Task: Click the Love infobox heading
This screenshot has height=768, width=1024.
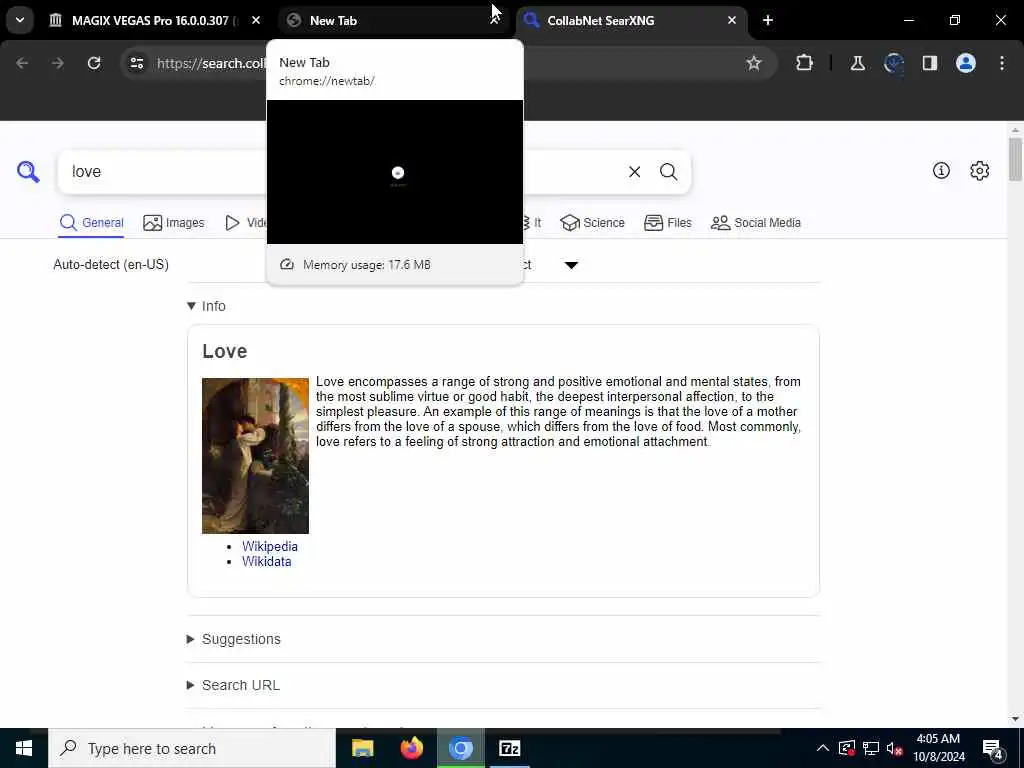Action: pos(225,351)
